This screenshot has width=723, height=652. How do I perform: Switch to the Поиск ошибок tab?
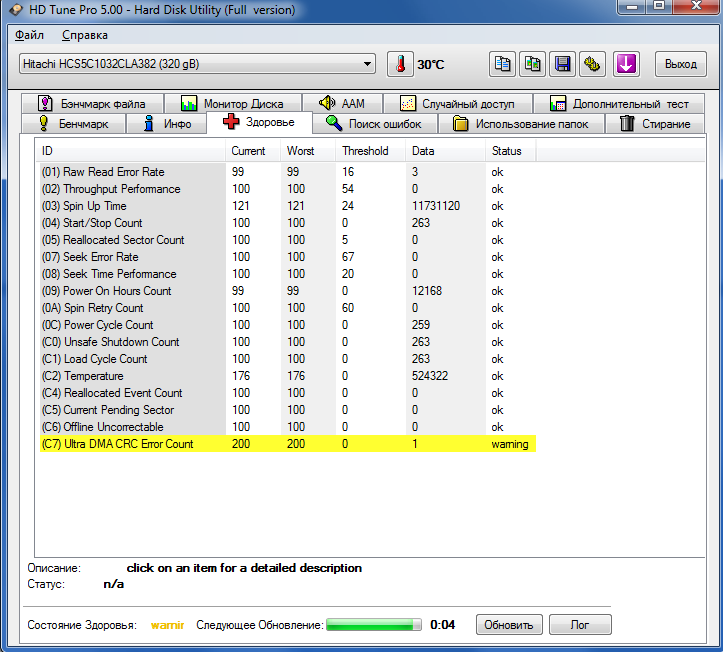(x=375, y=124)
